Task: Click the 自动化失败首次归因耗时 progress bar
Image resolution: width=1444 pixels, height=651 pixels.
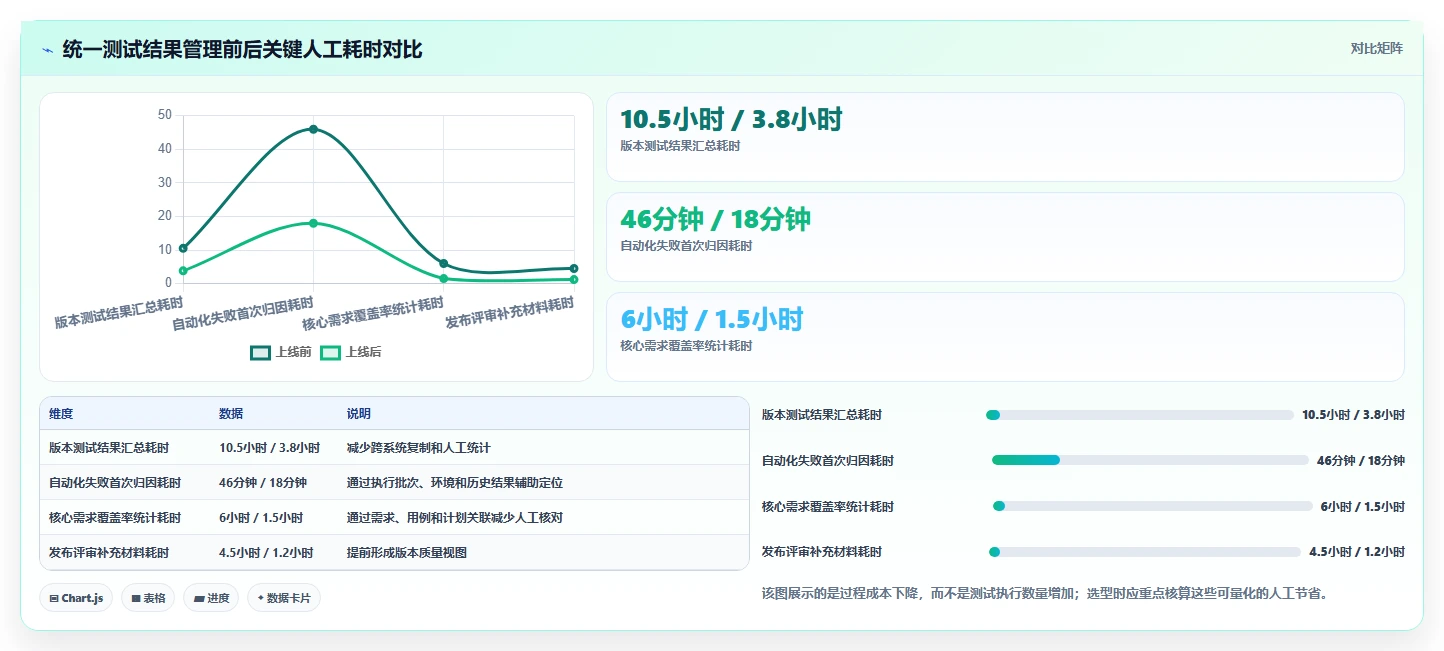Action: pos(1150,460)
